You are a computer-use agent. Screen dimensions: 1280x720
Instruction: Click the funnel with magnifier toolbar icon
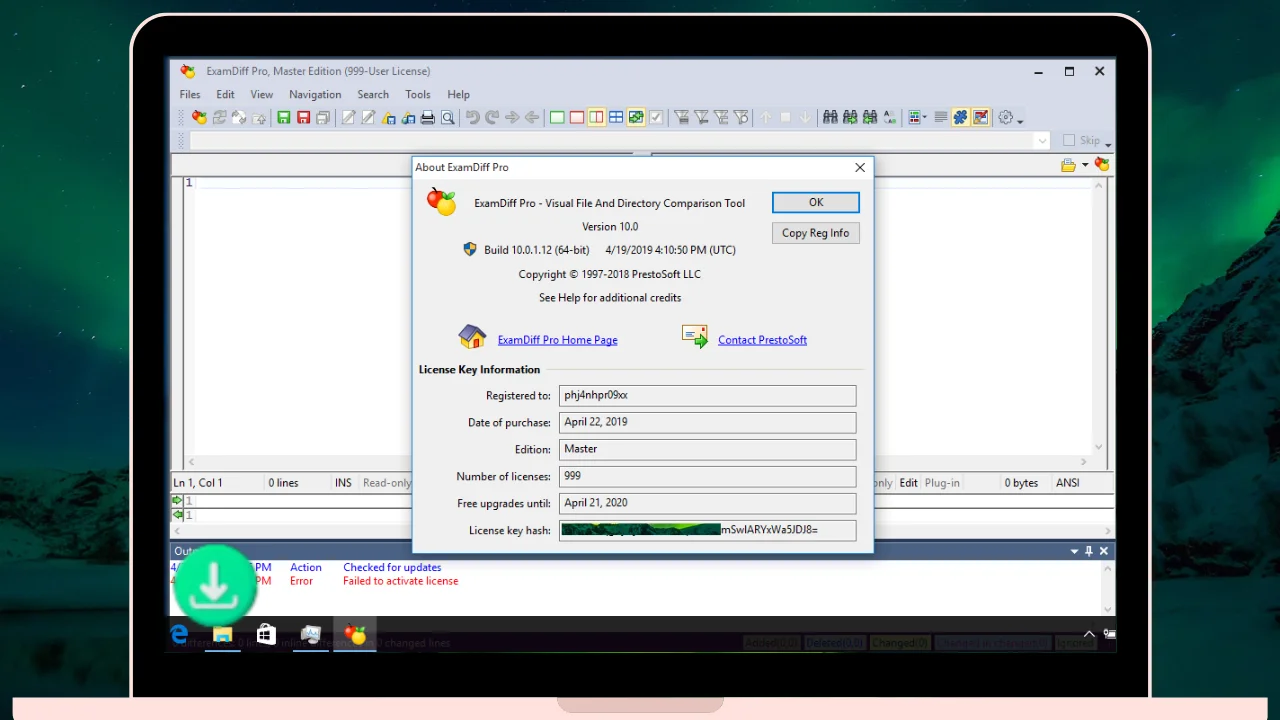[x=741, y=118]
